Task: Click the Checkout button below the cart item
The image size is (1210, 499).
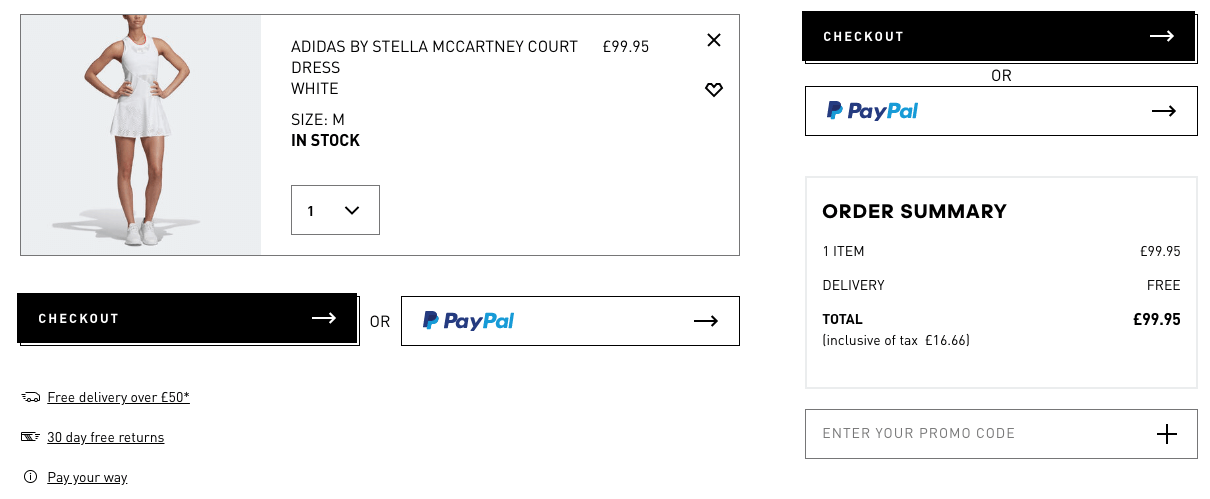Action: (x=187, y=318)
